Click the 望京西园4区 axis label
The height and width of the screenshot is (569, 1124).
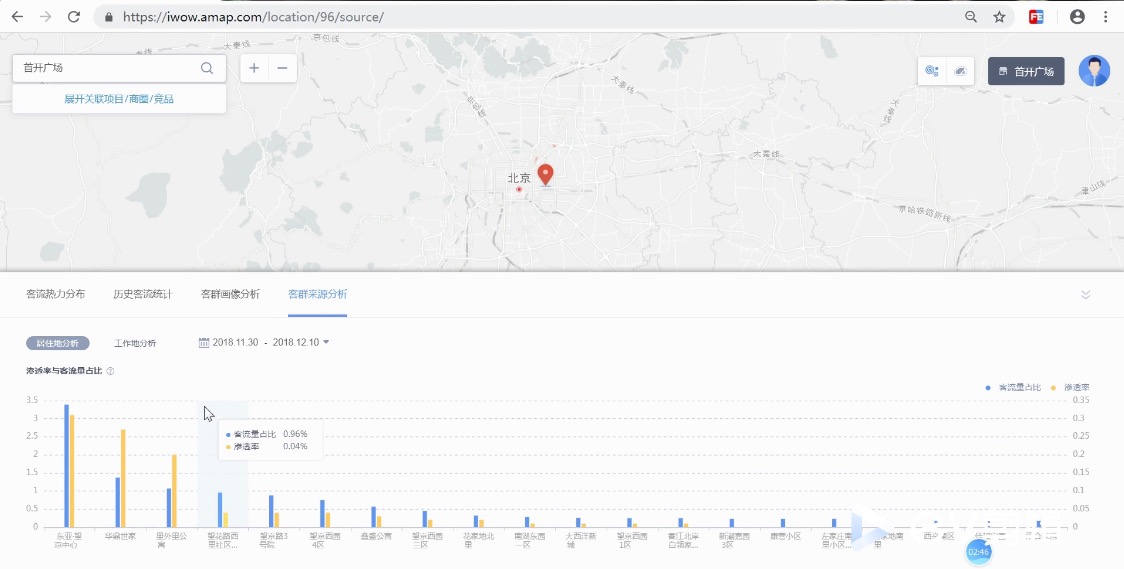pos(325,540)
